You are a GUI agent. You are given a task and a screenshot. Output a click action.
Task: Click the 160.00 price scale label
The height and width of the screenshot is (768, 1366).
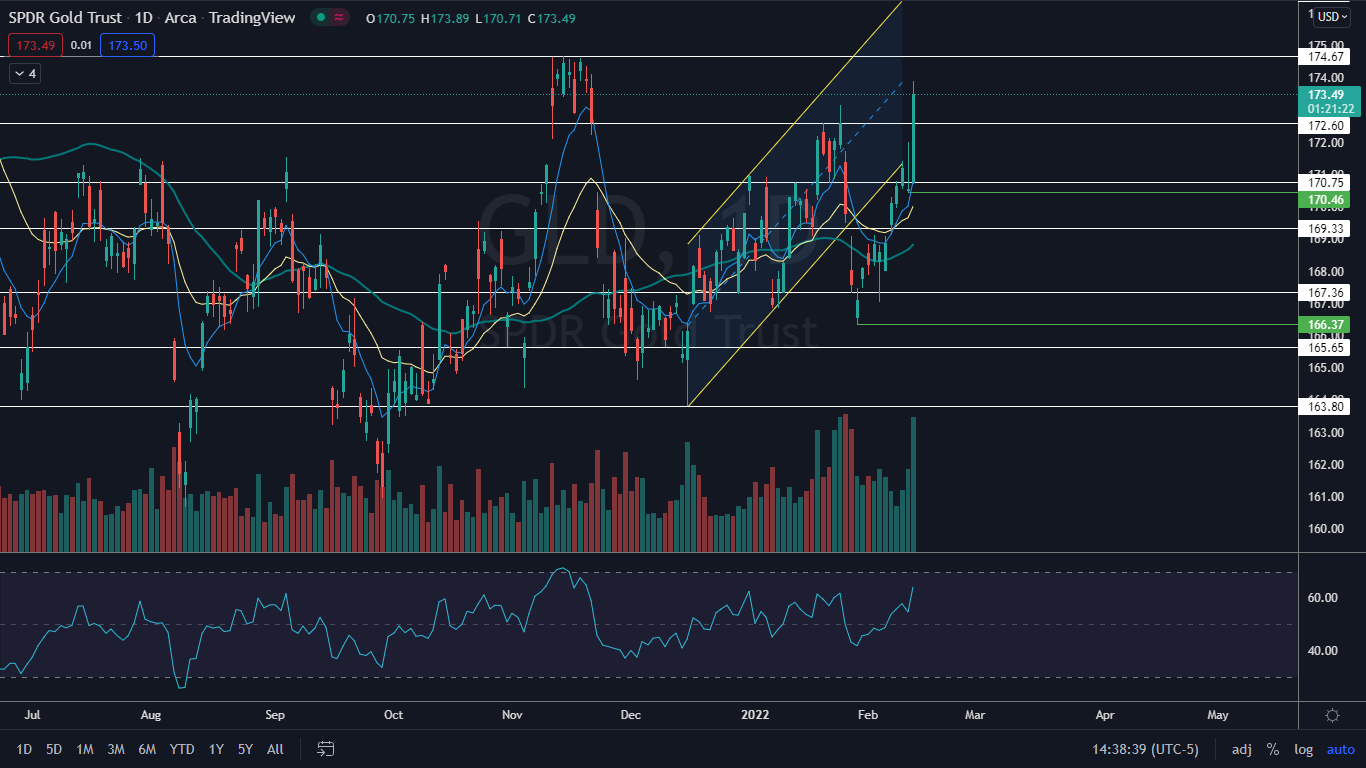tap(1325, 529)
